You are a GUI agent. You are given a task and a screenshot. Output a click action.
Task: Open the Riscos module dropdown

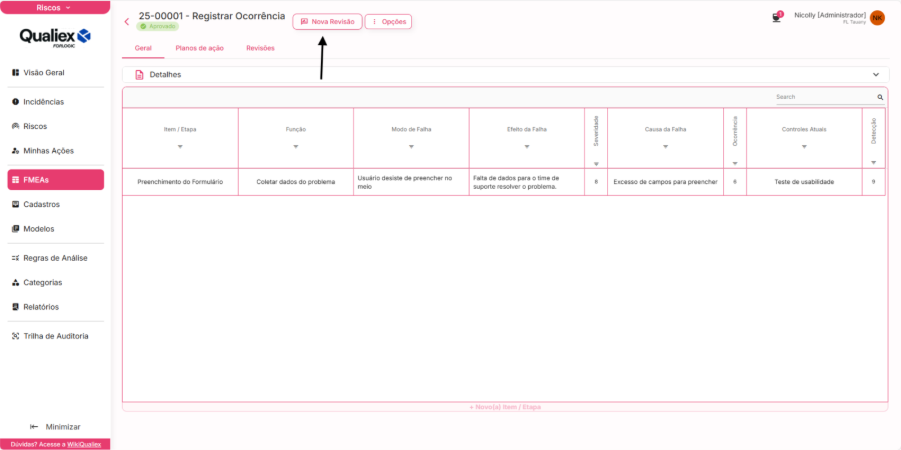[x=55, y=7]
